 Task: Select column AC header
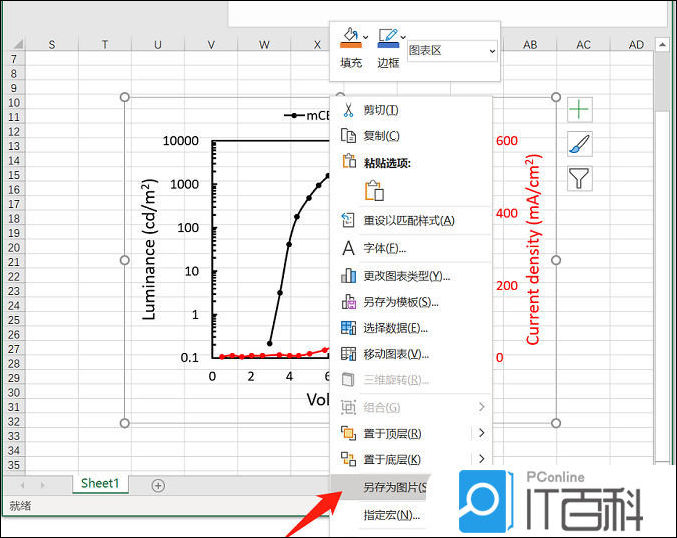583,44
